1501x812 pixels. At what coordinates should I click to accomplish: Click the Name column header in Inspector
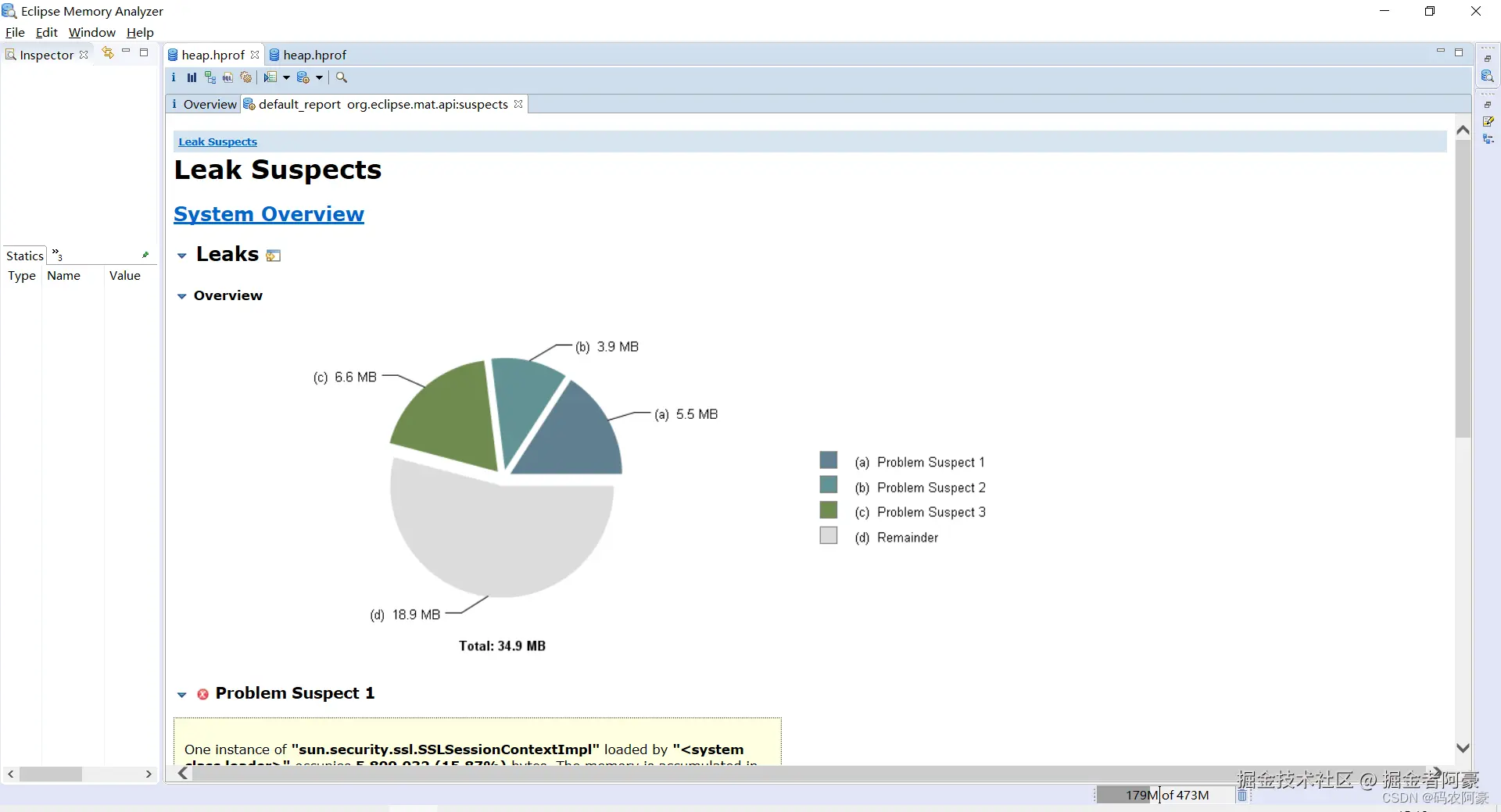click(x=64, y=275)
